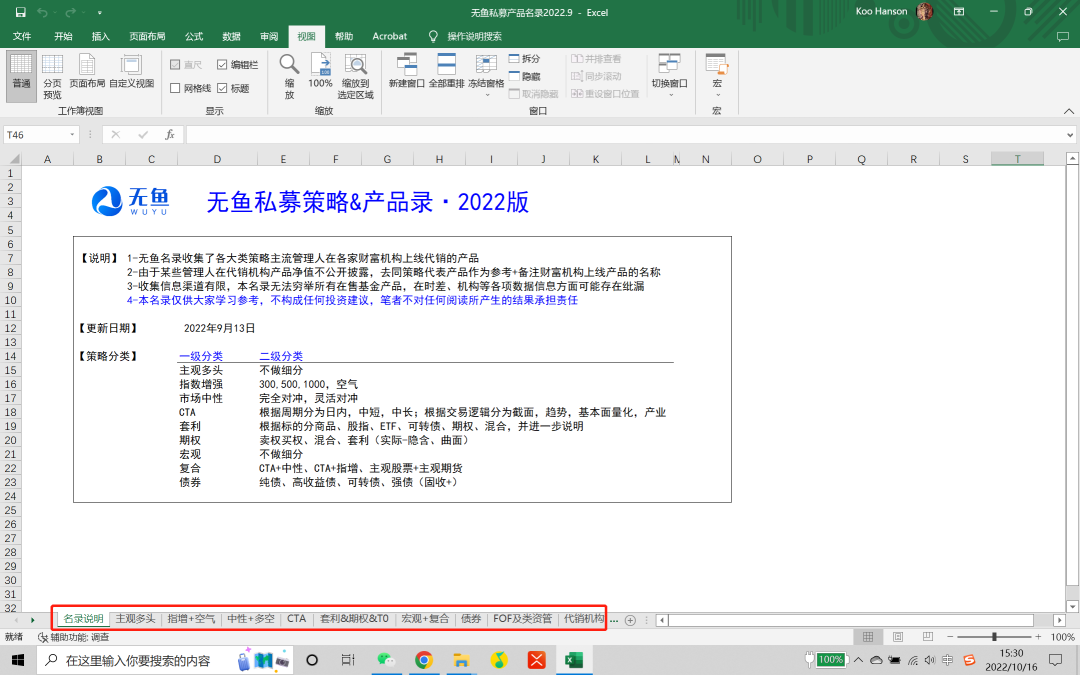Add a new sheet with plus icon
Image resolution: width=1080 pixels, height=675 pixels.
(630, 620)
